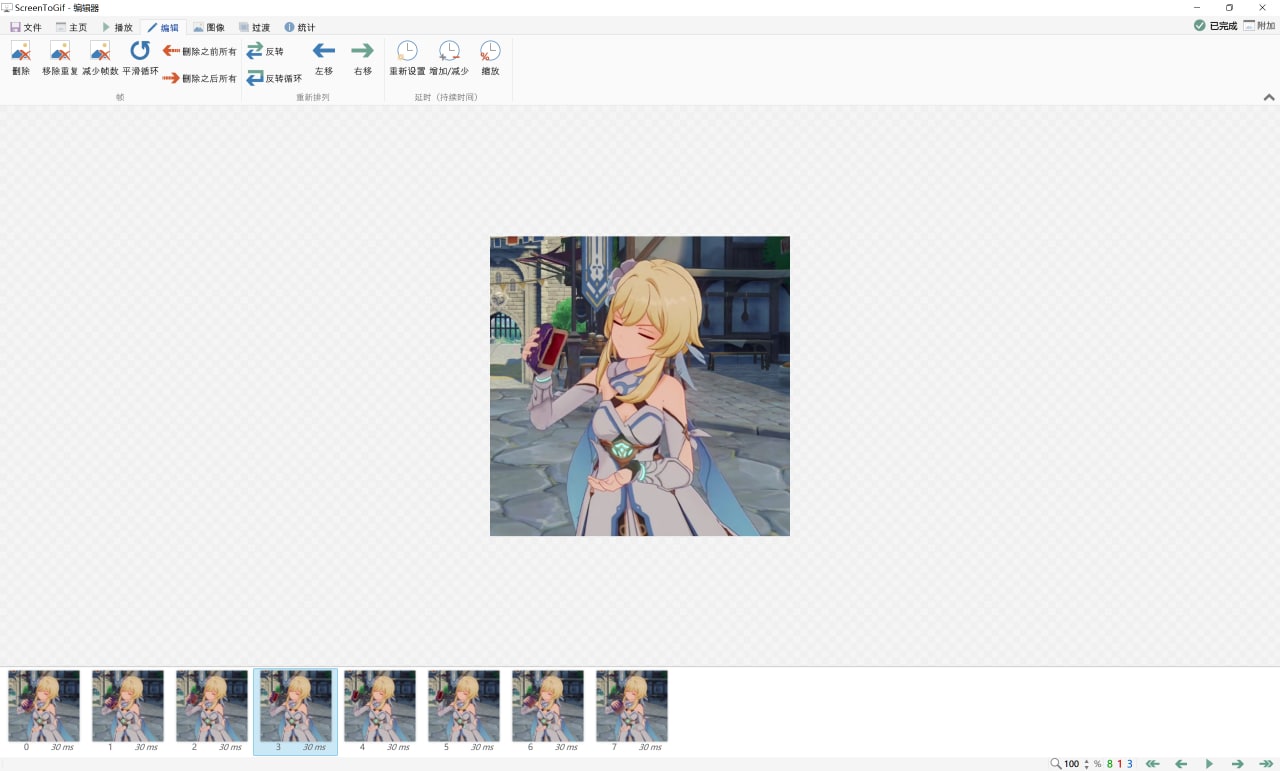Open the Statistics (统计) tab
1280x771 pixels.
point(299,27)
